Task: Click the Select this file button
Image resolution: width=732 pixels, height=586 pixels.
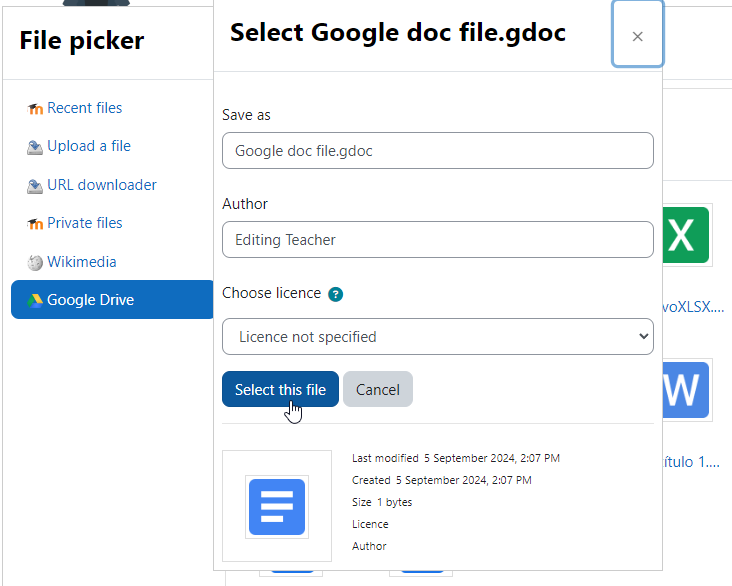Action: point(280,389)
